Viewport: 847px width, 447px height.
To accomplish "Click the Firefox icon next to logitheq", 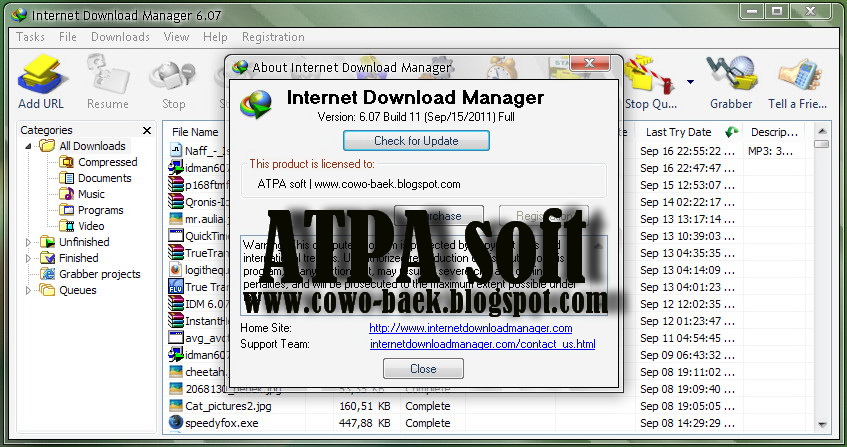I will click(x=176, y=269).
